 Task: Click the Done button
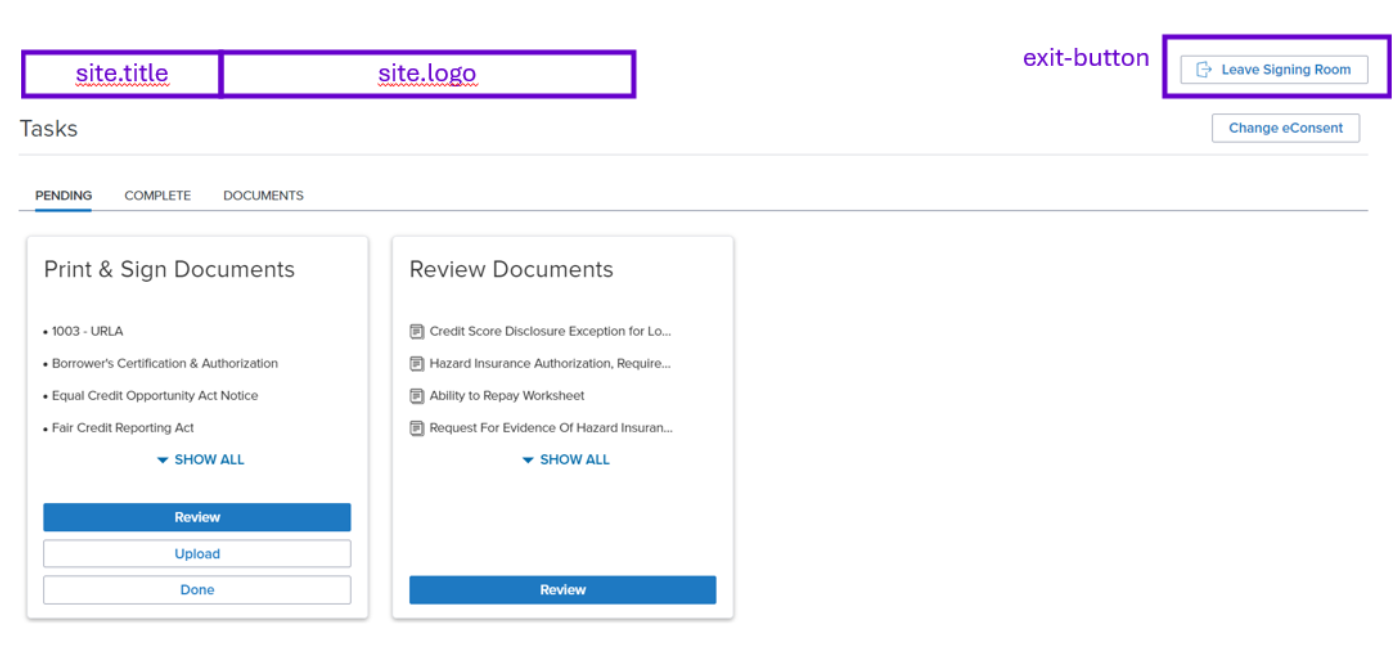197,589
